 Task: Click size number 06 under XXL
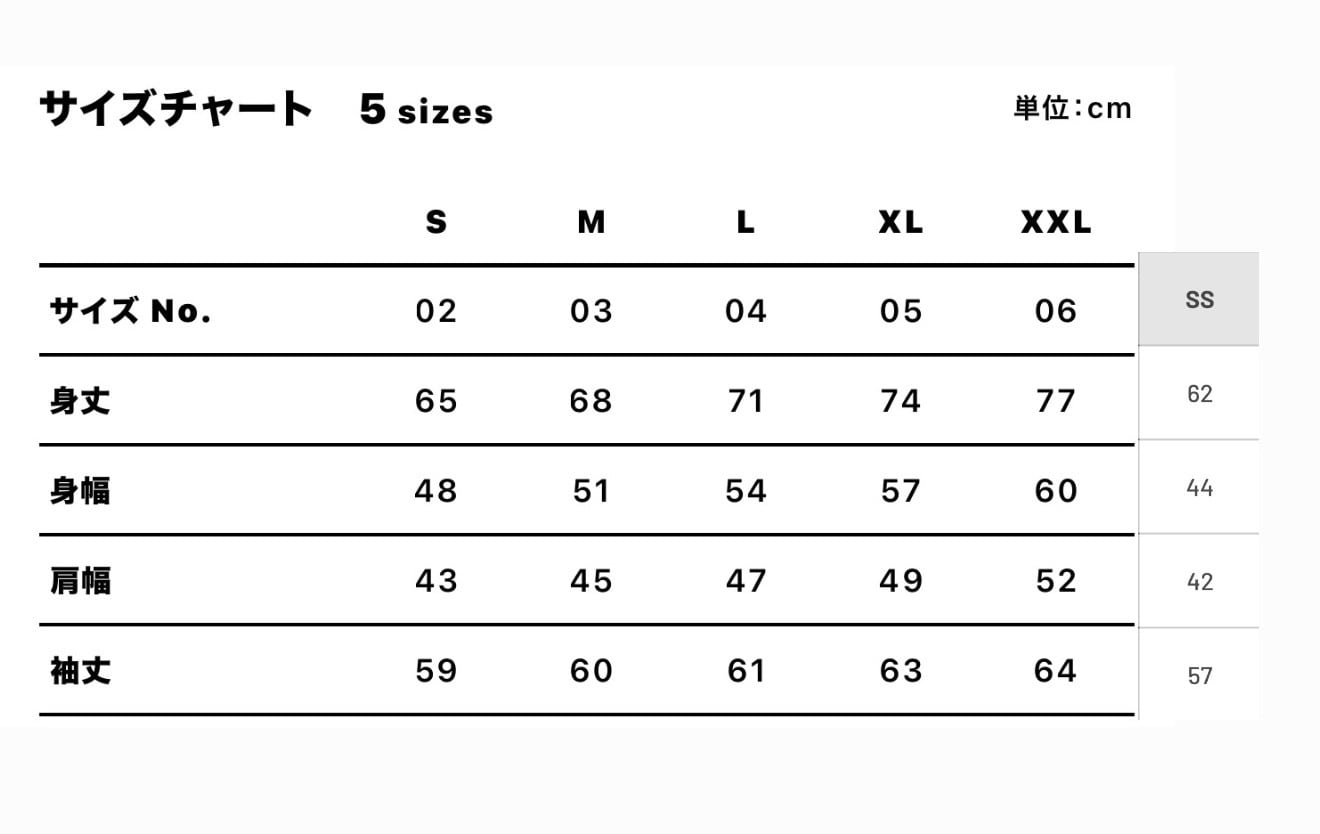point(1055,311)
